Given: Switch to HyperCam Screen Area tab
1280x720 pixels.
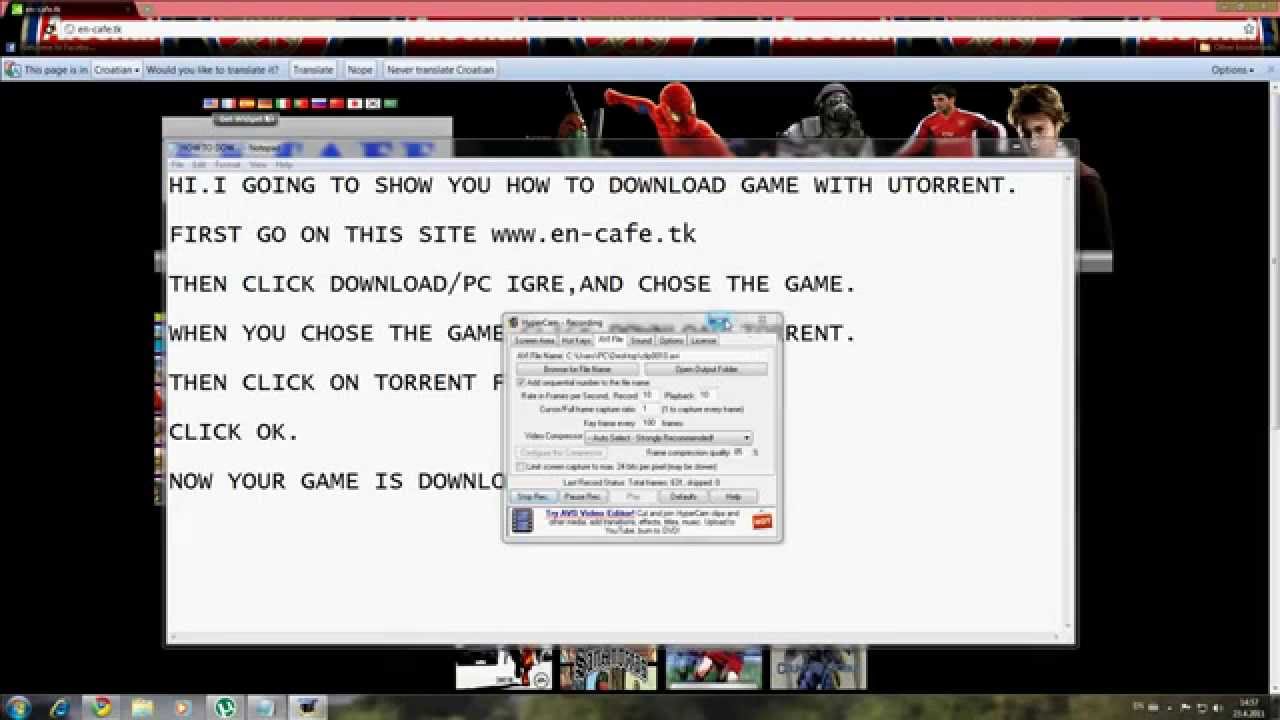Looking at the screenshot, I should [x=535, y=341].
